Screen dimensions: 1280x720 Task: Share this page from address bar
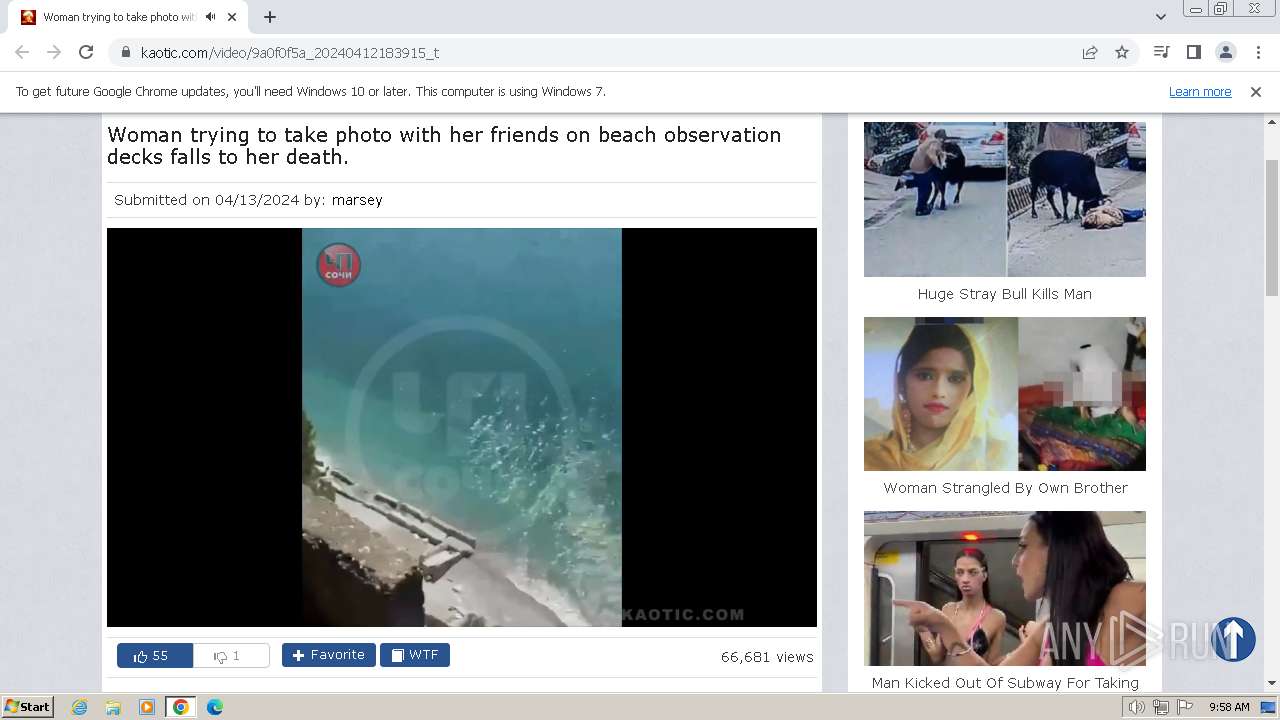tap(1090, 52)
